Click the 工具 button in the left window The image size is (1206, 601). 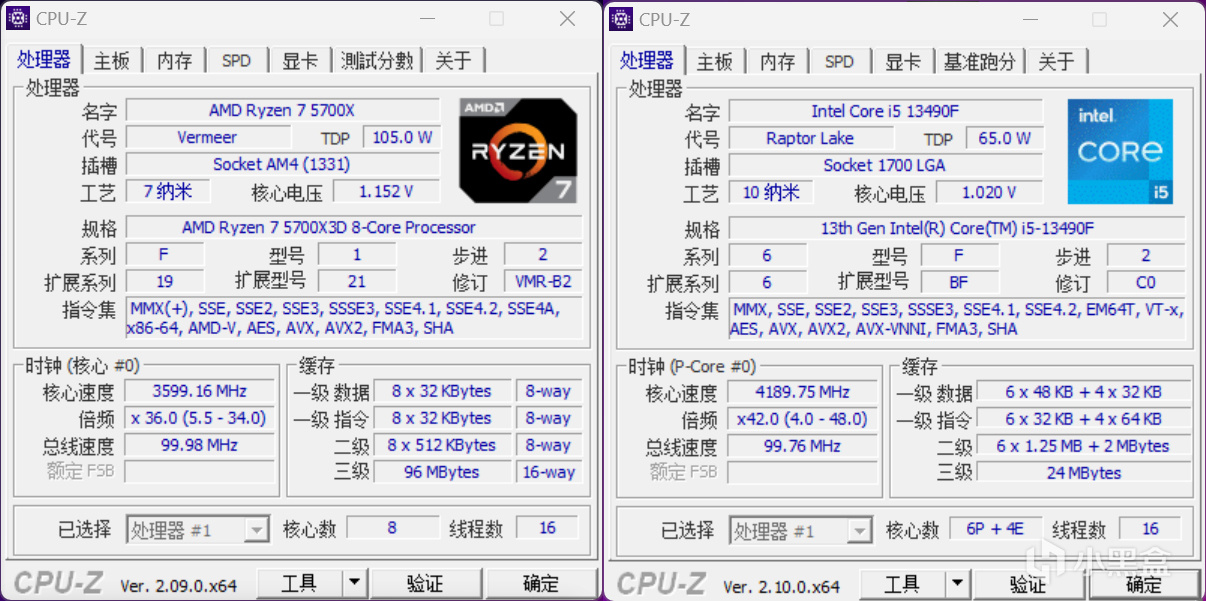pos(300,583)
